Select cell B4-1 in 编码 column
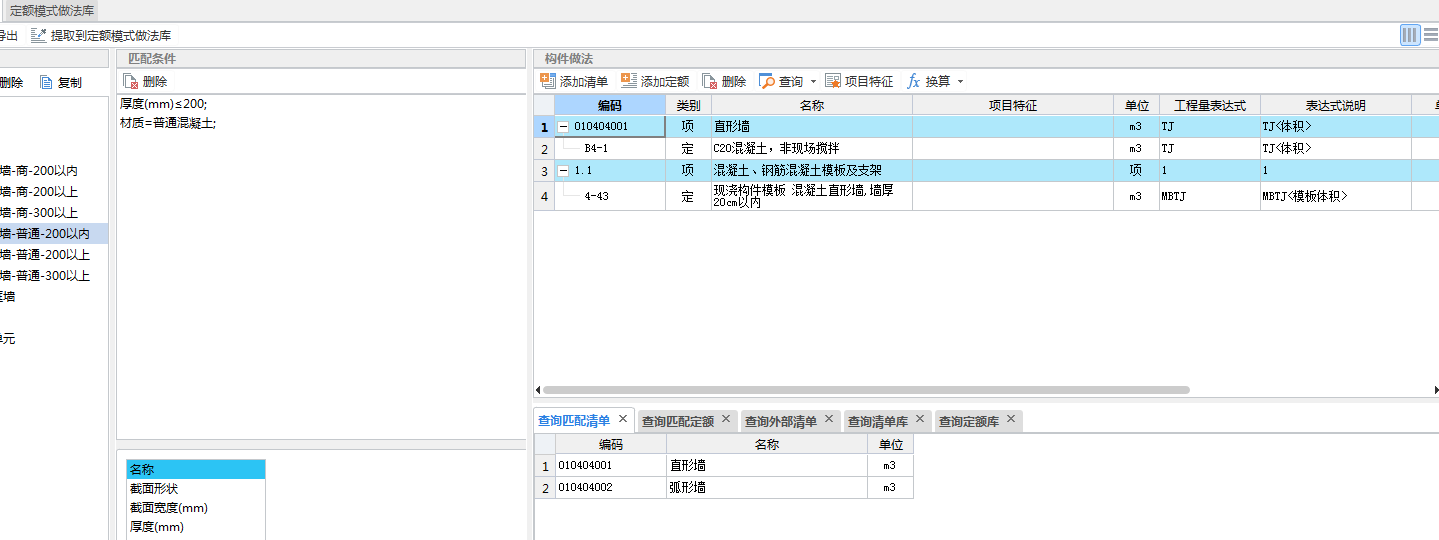The width and height of the screenshot is (1439, 540). [x=610, y=149]
